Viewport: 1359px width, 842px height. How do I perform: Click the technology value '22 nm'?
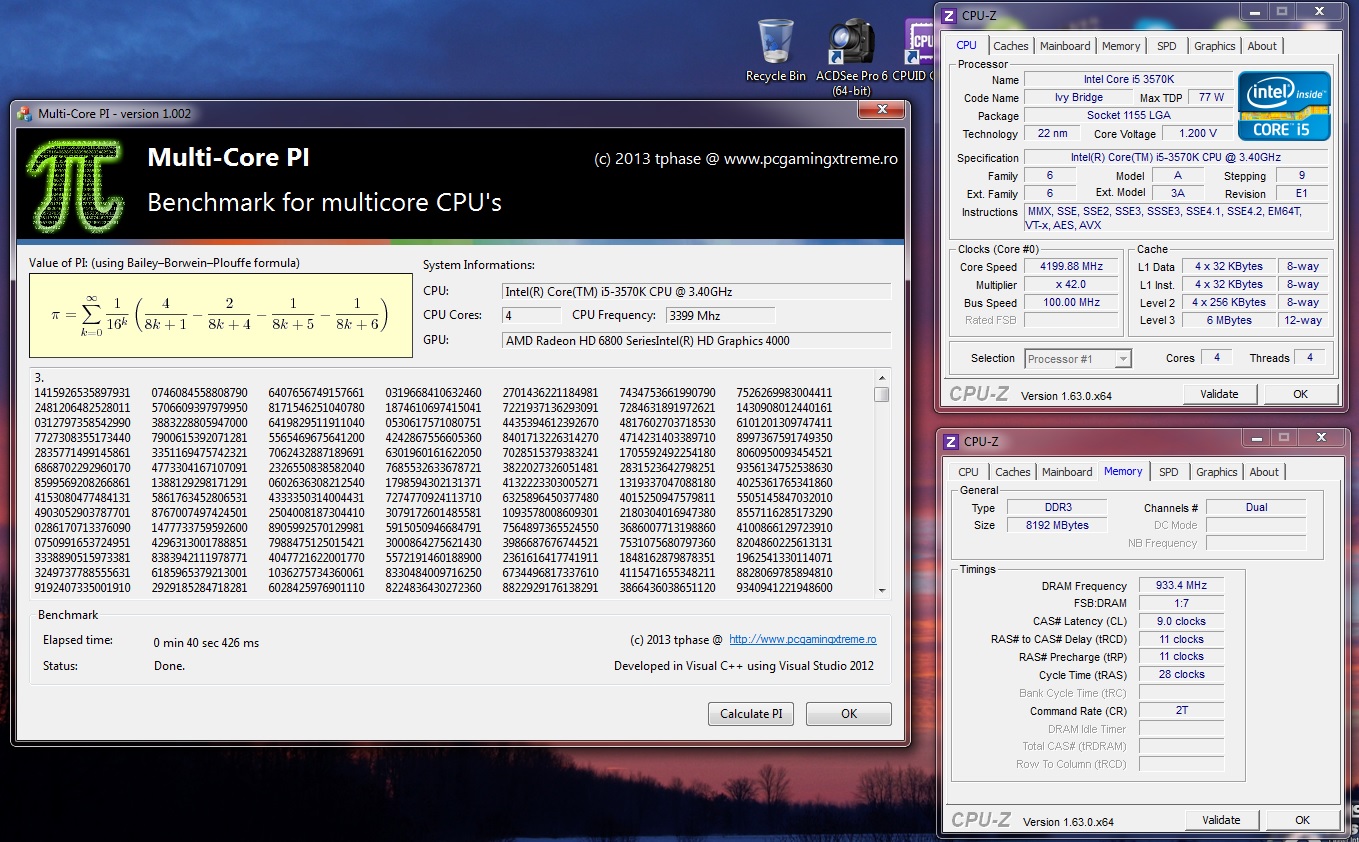1052,134
